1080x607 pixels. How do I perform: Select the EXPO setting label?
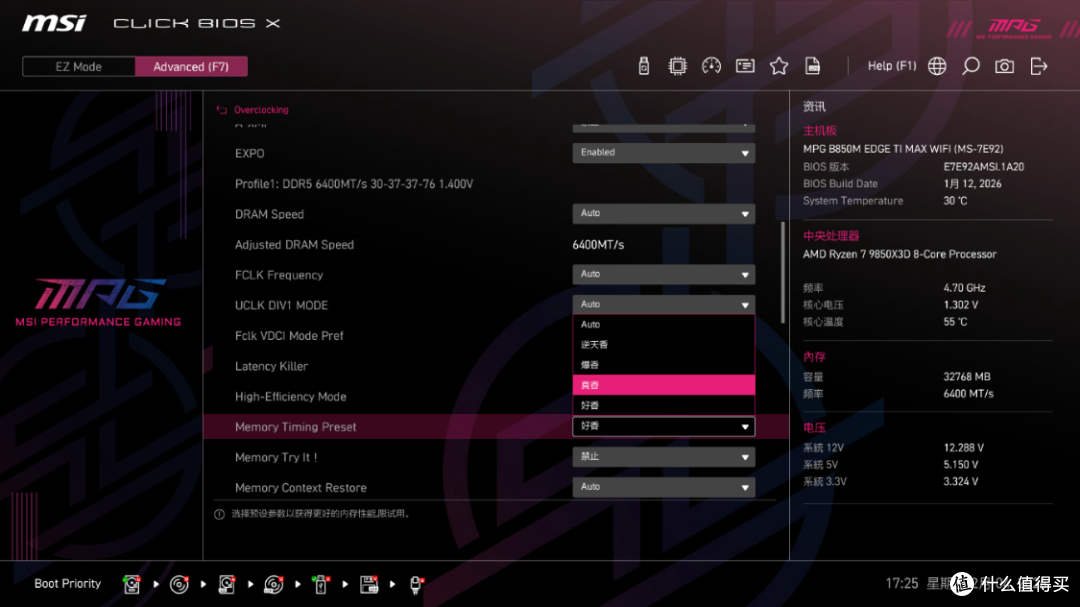[x=249, y=154]
